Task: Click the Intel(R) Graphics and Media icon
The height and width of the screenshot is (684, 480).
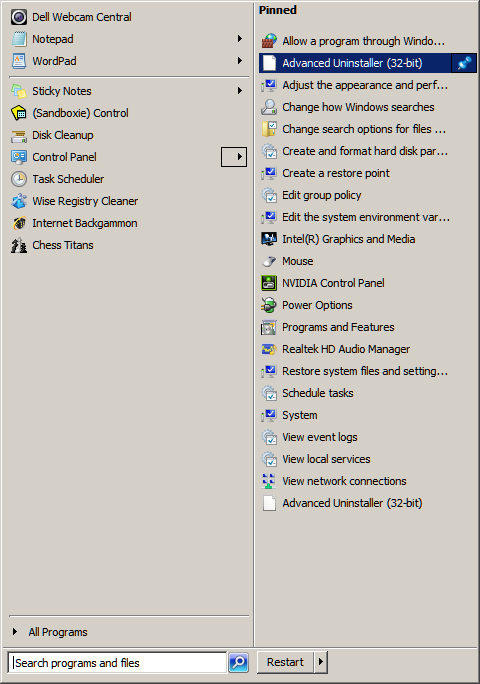Action: tap(269, 239)
